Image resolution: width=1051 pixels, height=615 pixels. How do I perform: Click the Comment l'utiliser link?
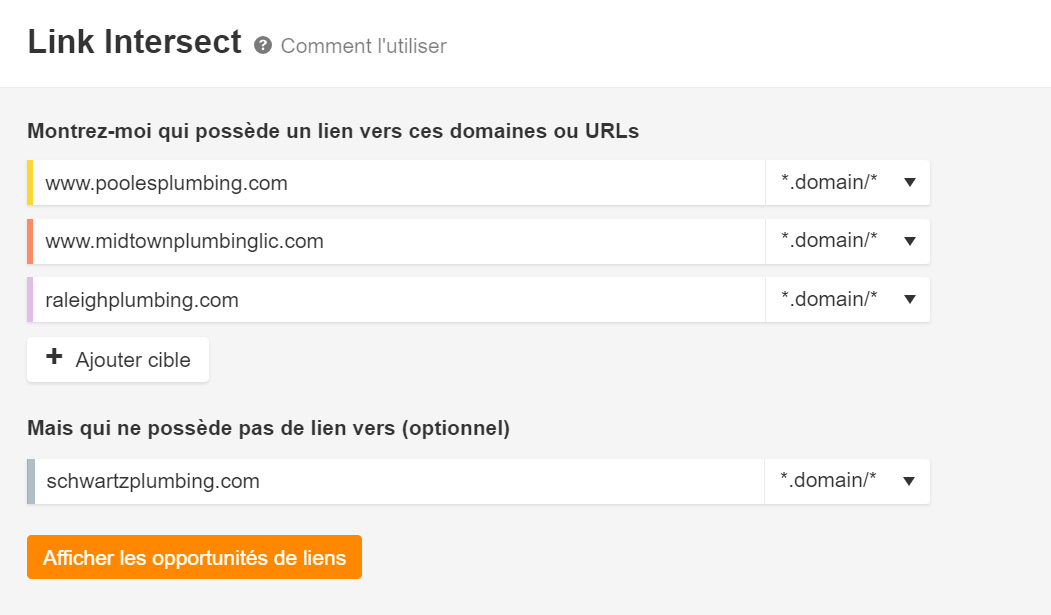click(x=364, y=45)
